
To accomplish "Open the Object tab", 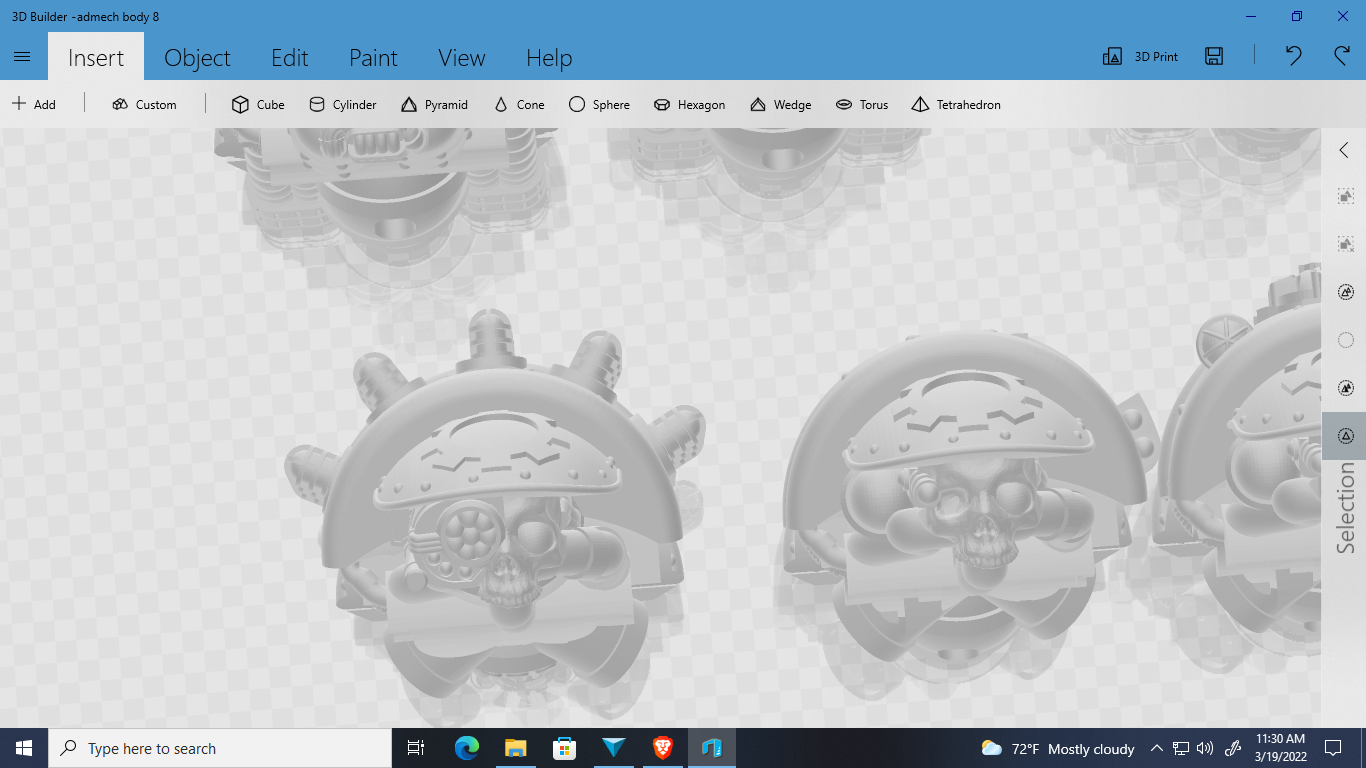I will click(197, 58).
